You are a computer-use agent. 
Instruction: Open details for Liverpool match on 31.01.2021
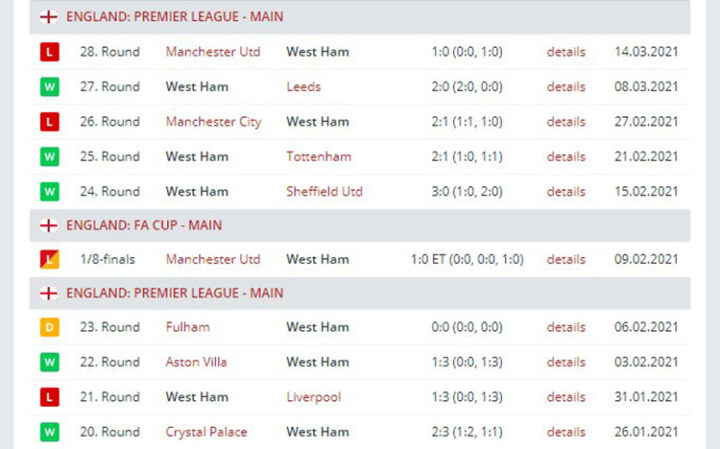click(566, 397)
